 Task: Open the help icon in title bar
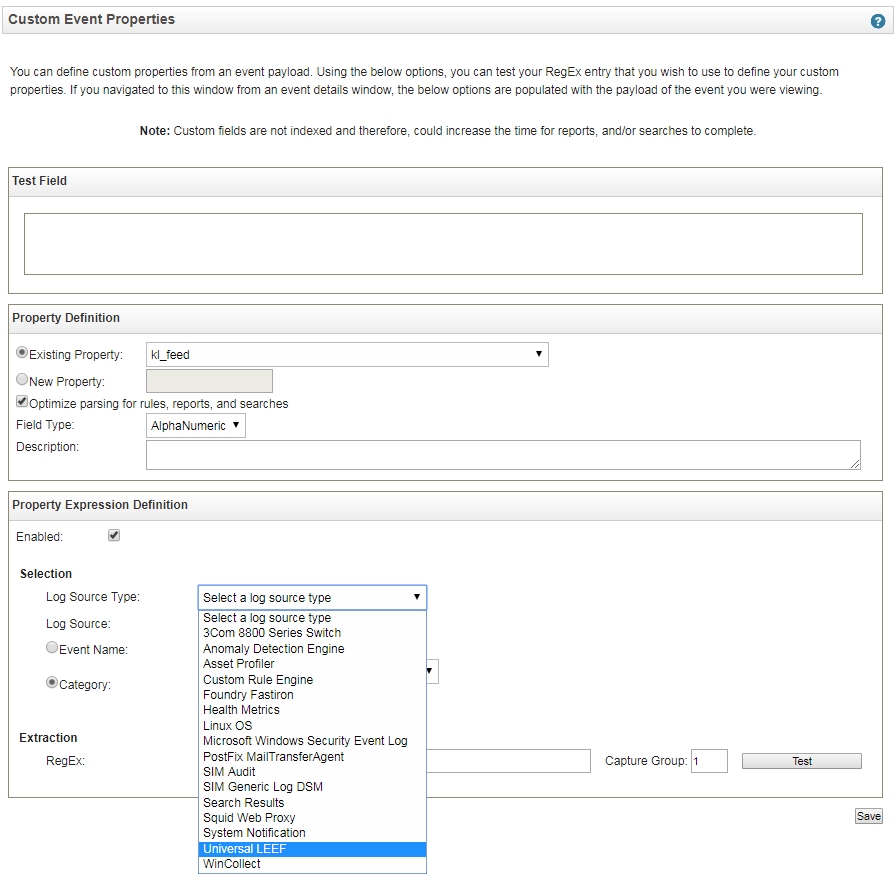click(x=877, y=19)
